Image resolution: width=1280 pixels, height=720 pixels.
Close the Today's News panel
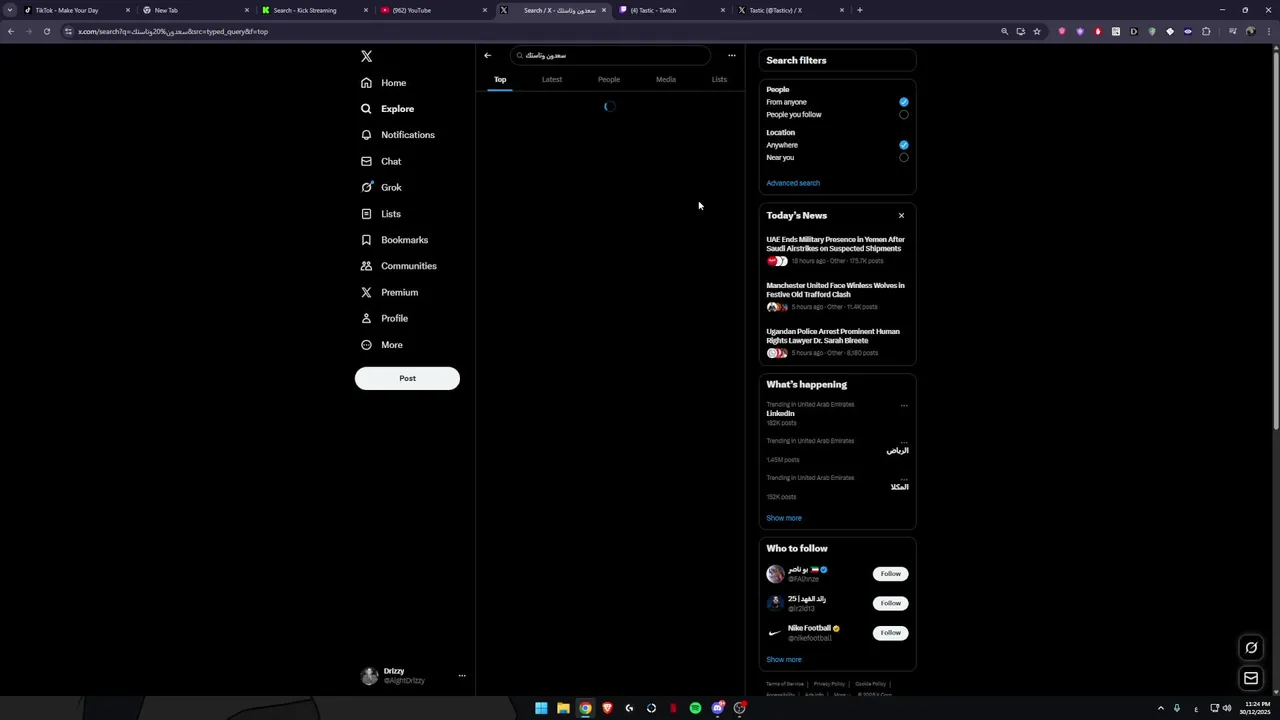pos(901,216)
